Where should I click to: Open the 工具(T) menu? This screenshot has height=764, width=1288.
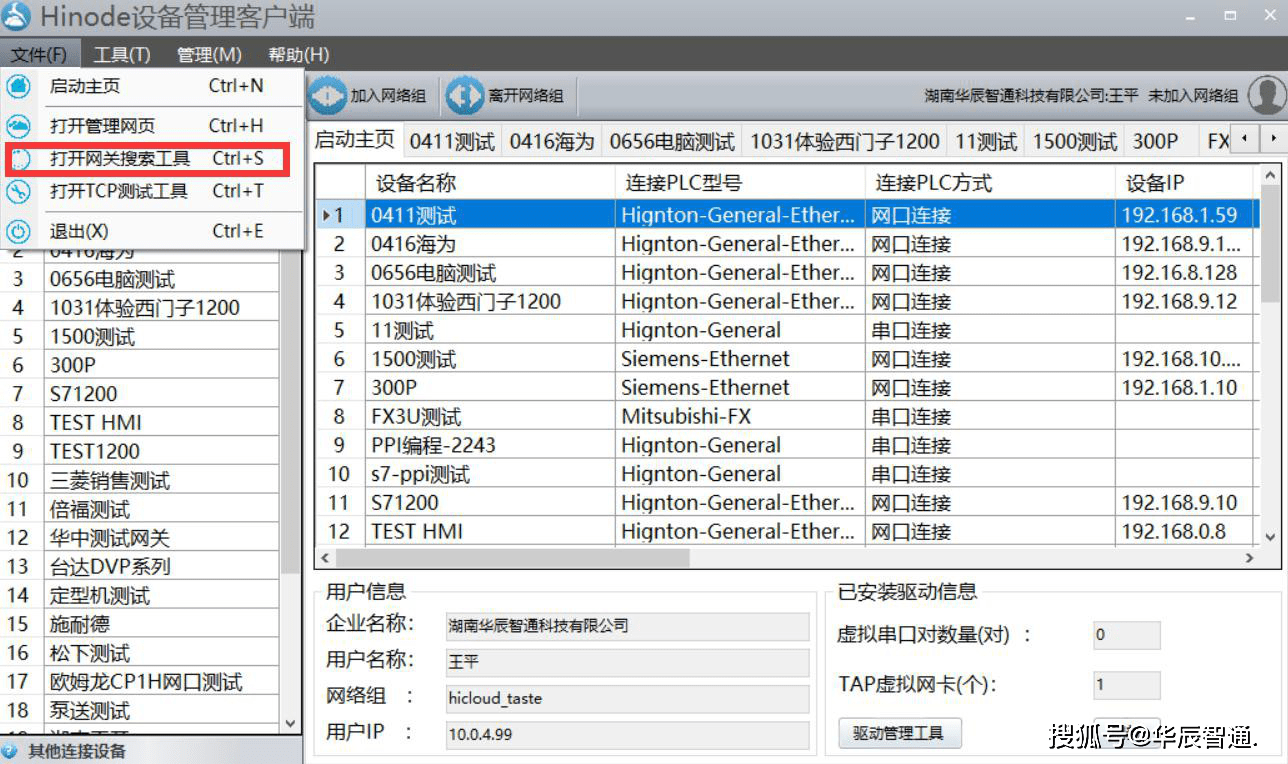122,54
